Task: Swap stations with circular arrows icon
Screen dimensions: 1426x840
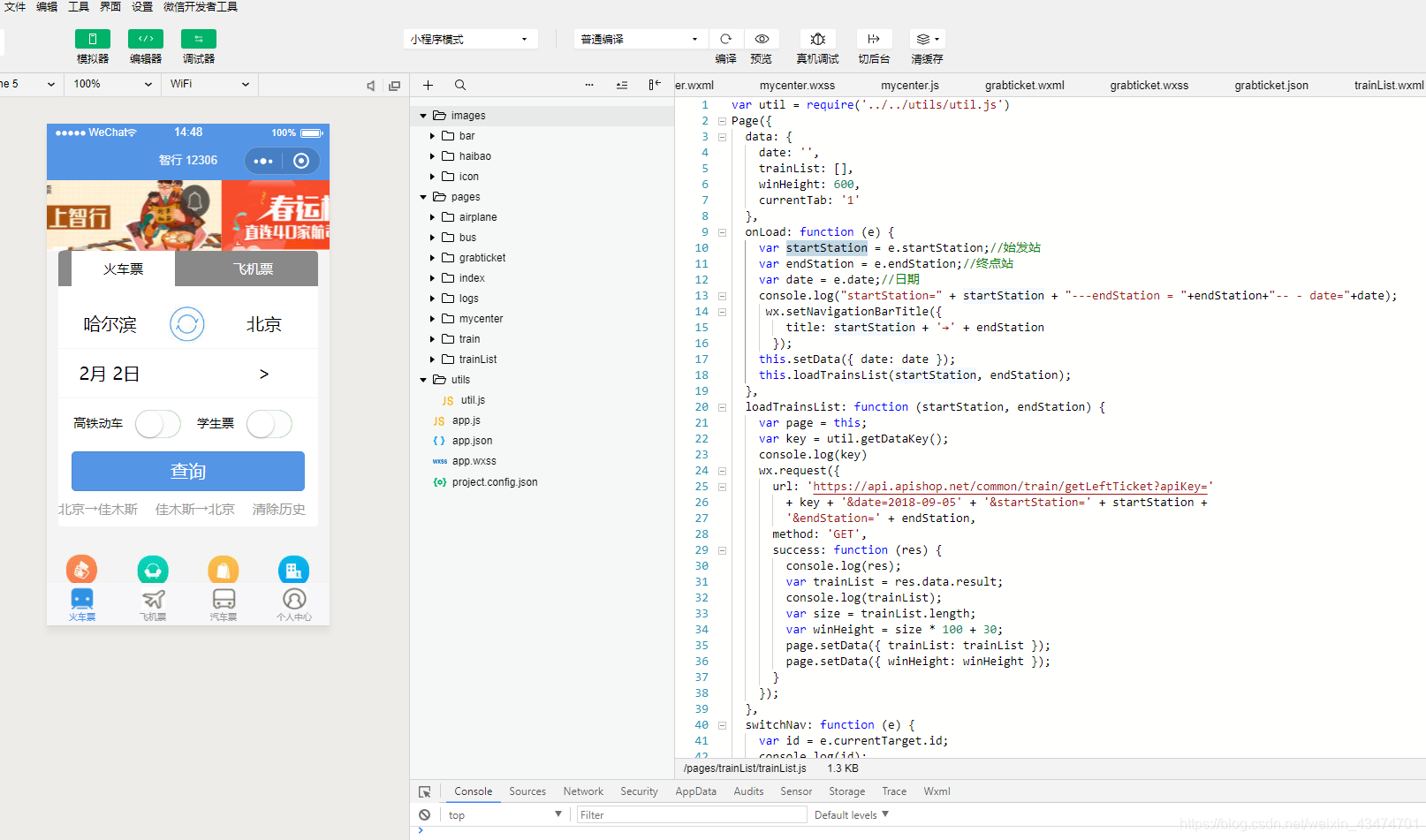Action: pos(187,324)
